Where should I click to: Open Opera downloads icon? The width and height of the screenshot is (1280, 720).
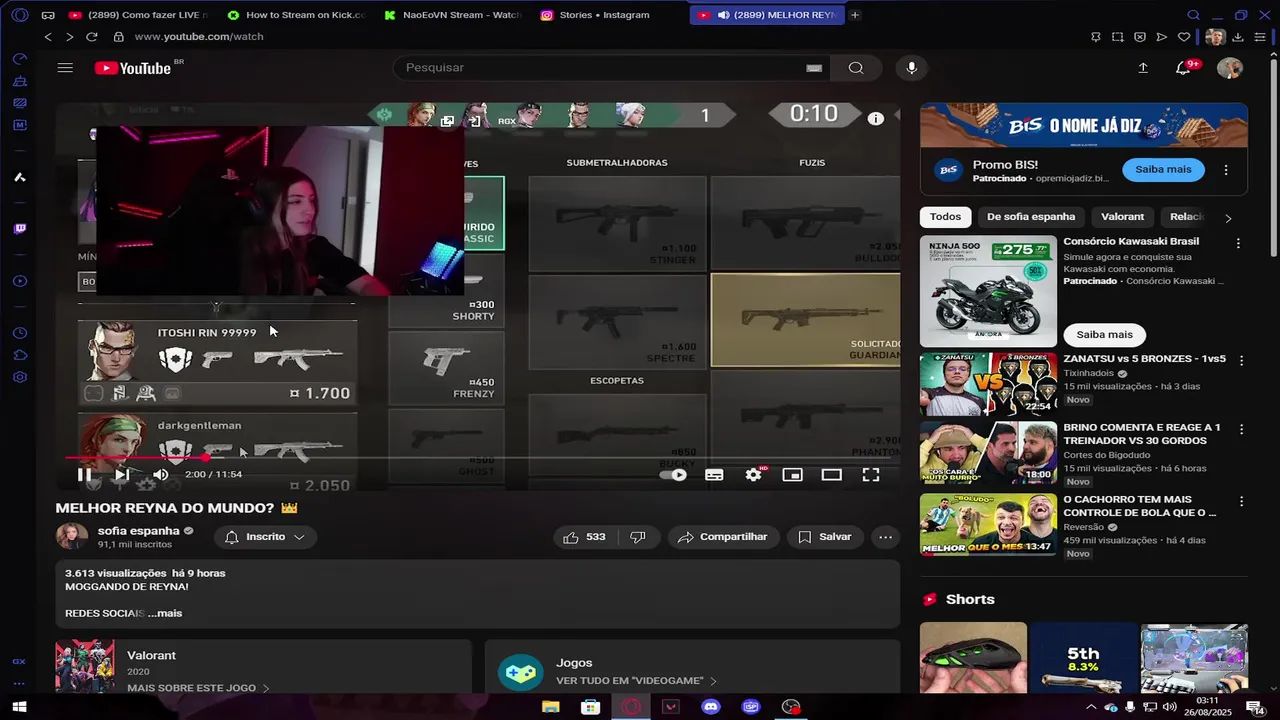(x=1238, y=37)
